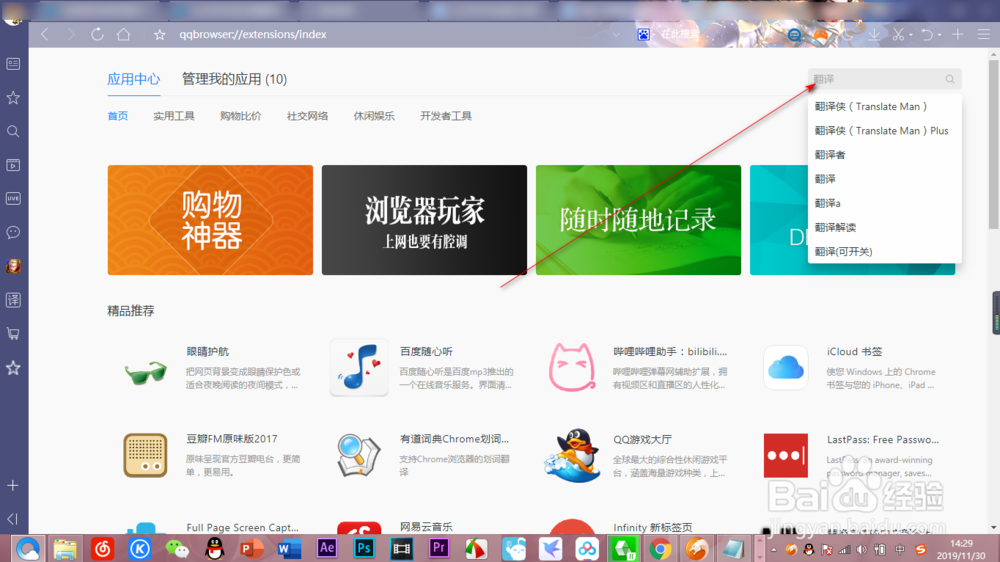Click the browser back arrow
Viewport: 1000px width, 562px height.
45,34
